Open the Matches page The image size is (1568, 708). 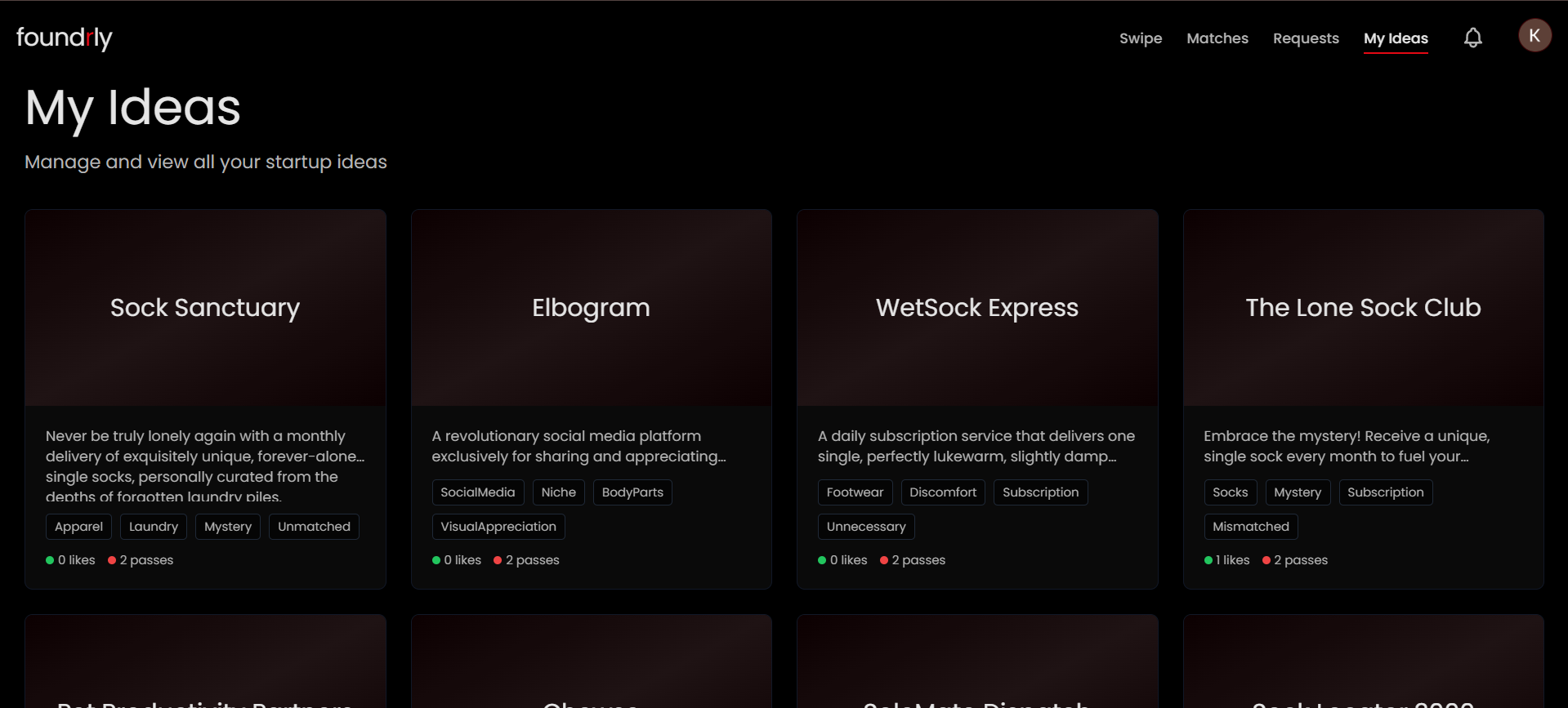[x=1217, y=38]
